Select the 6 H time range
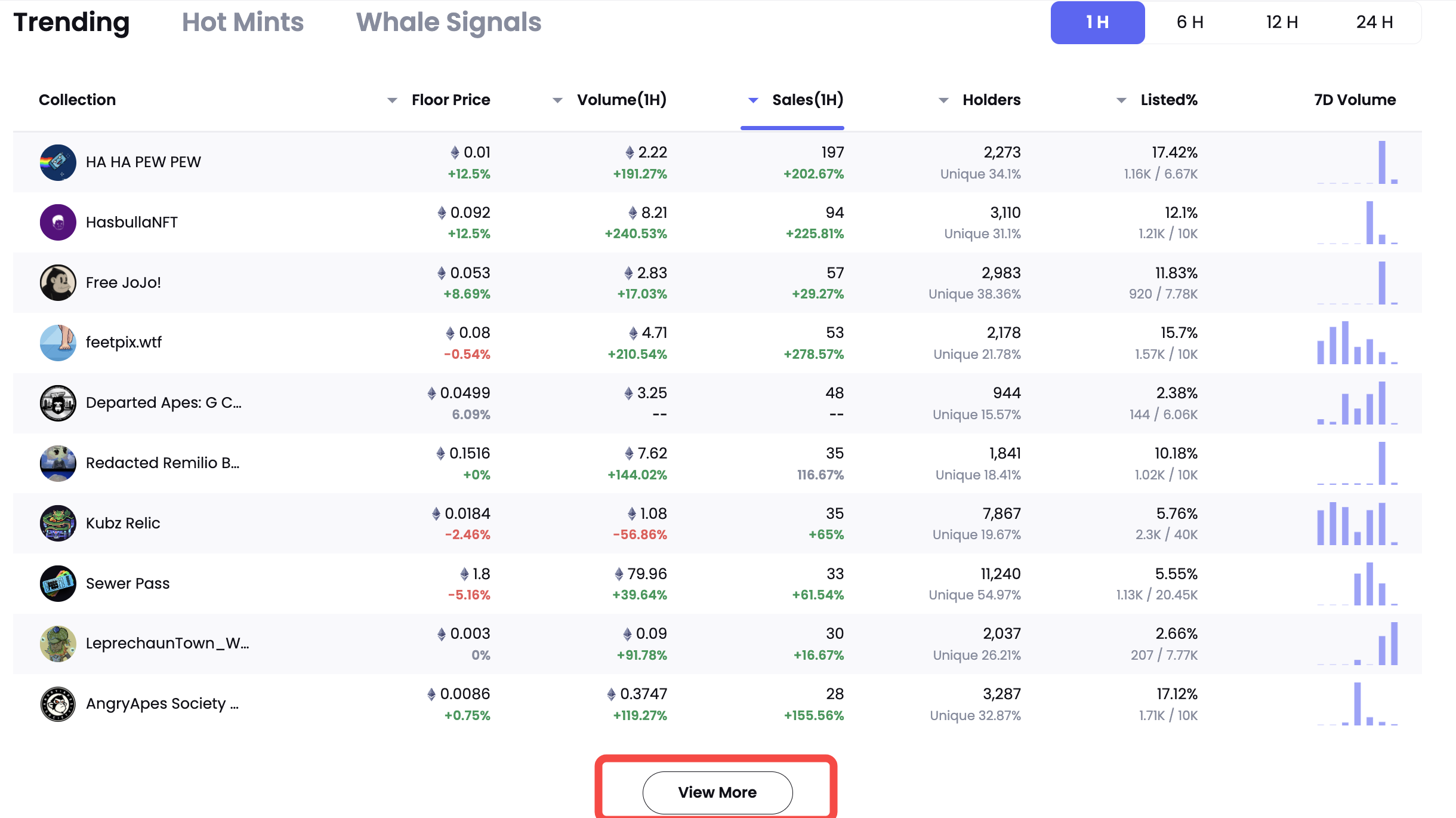This screenshot has height=818, width=1456. pyautogui.click(x=1190, y=23)
